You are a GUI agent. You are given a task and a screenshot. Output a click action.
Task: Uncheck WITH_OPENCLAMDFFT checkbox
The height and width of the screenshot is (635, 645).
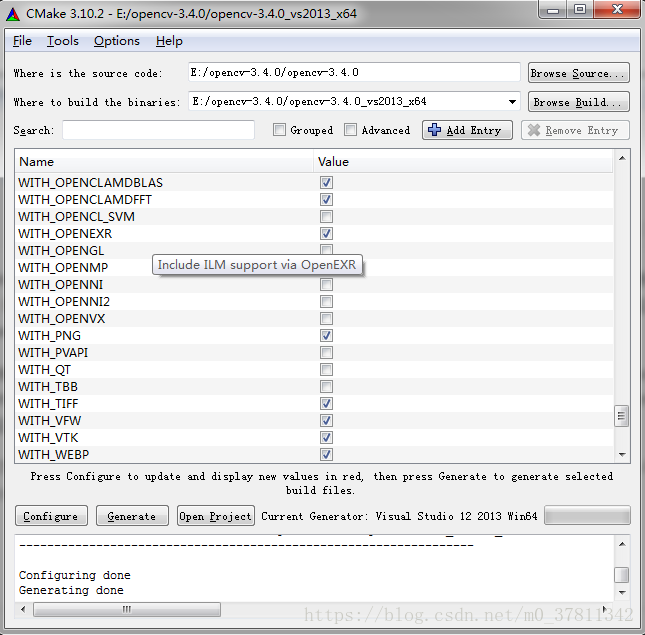[x=326, y=199]
